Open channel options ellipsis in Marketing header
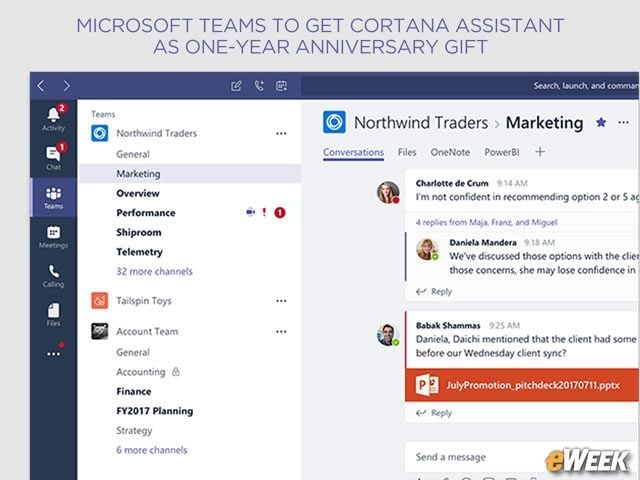 coord(623,122)
